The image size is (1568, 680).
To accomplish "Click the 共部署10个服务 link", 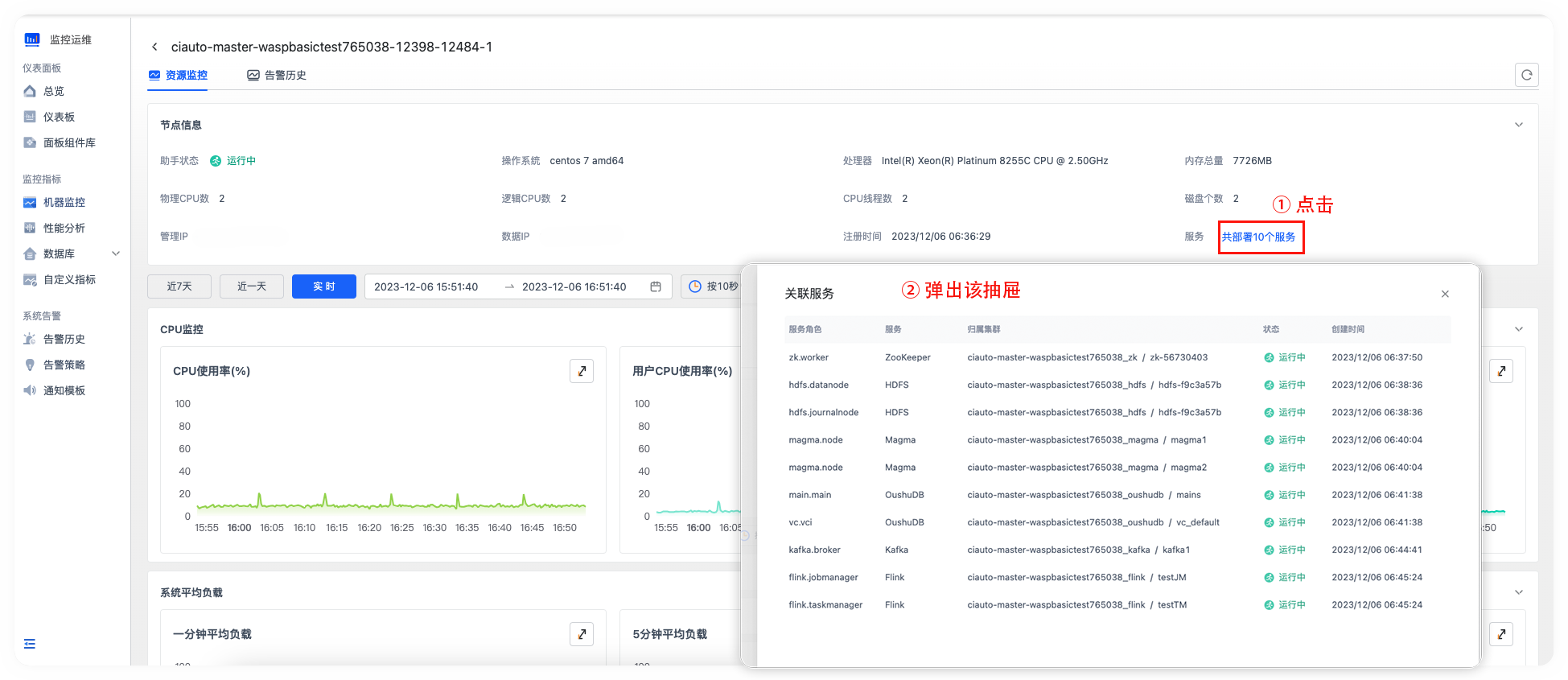I will click(x=1259, y=237).
